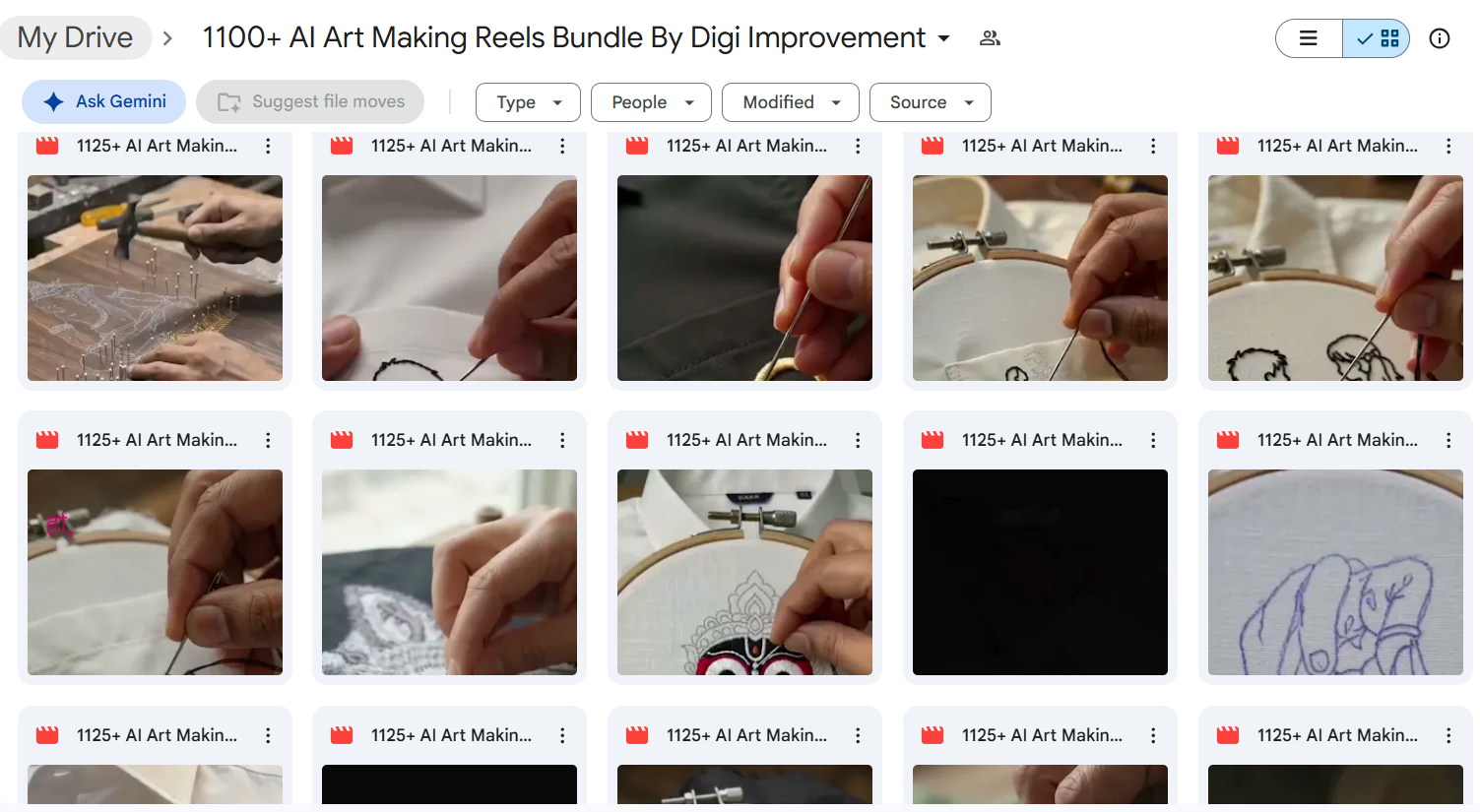Image resolution: width=1480 pixels, height=812 pixels.
Task: Open the folder name dropdown arrow
Action: click(943, 38)
